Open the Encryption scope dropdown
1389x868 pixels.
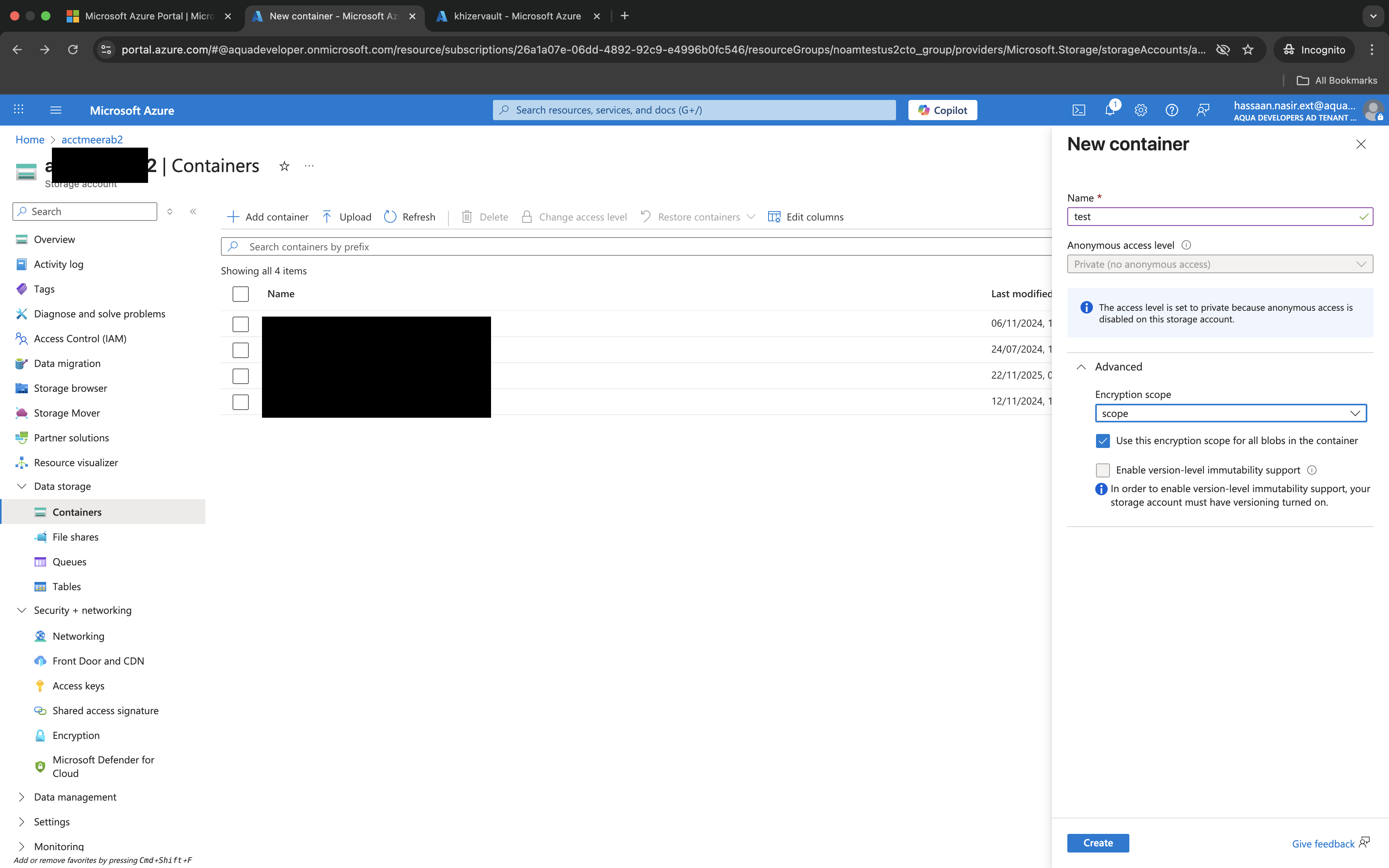click(1230, 413)
